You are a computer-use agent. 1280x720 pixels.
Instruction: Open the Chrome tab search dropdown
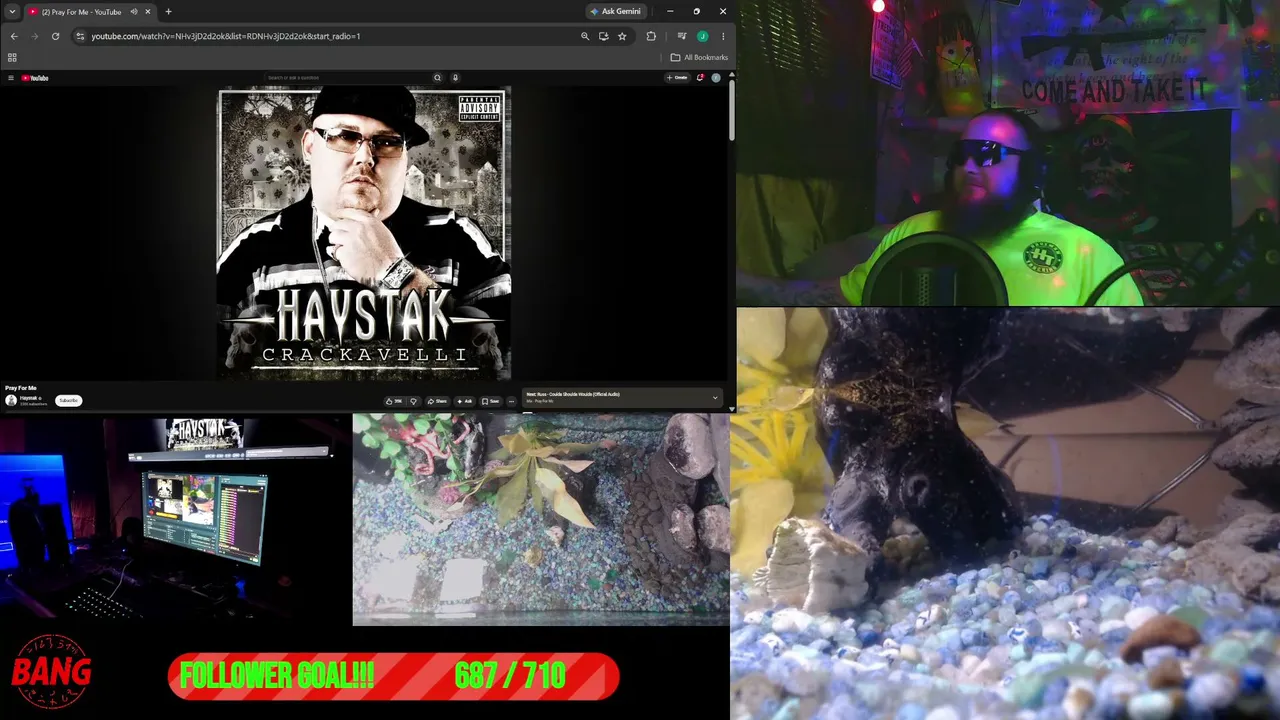pyautogui.click(x=12, y=11)
